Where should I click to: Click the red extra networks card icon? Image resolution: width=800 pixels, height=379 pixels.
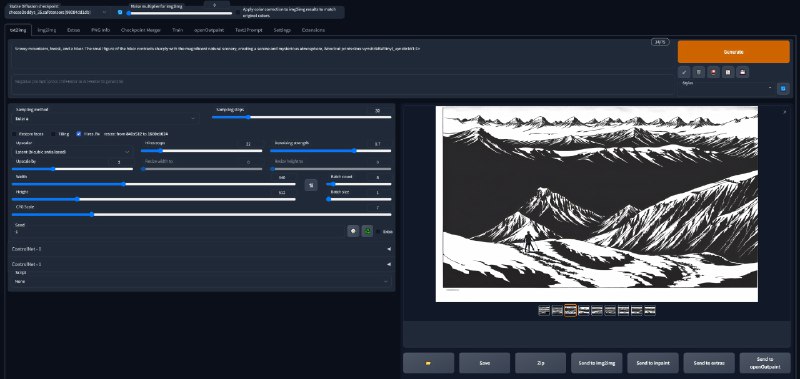(713, 72)
